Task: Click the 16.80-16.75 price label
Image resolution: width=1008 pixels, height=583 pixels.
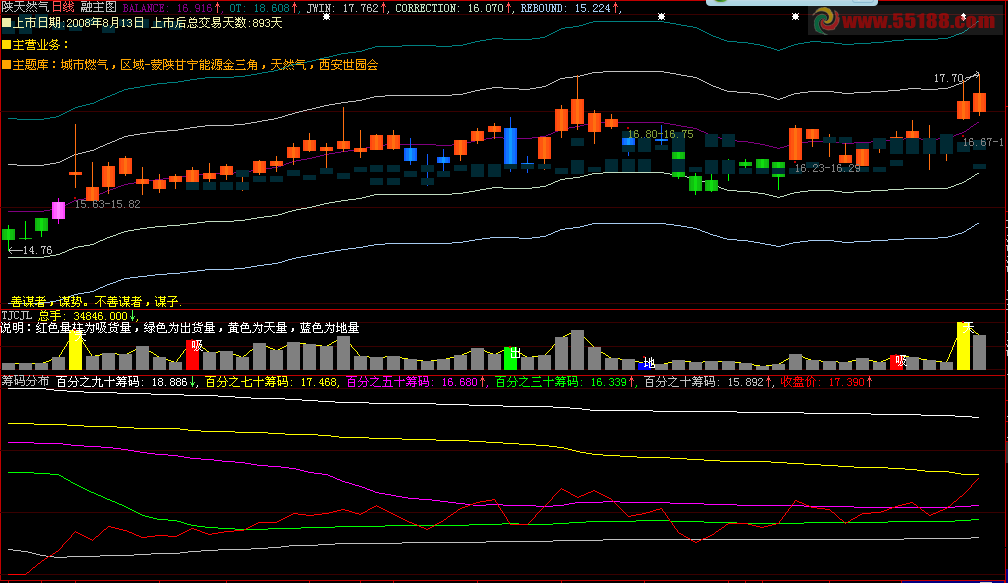Action: pos(661,134)
